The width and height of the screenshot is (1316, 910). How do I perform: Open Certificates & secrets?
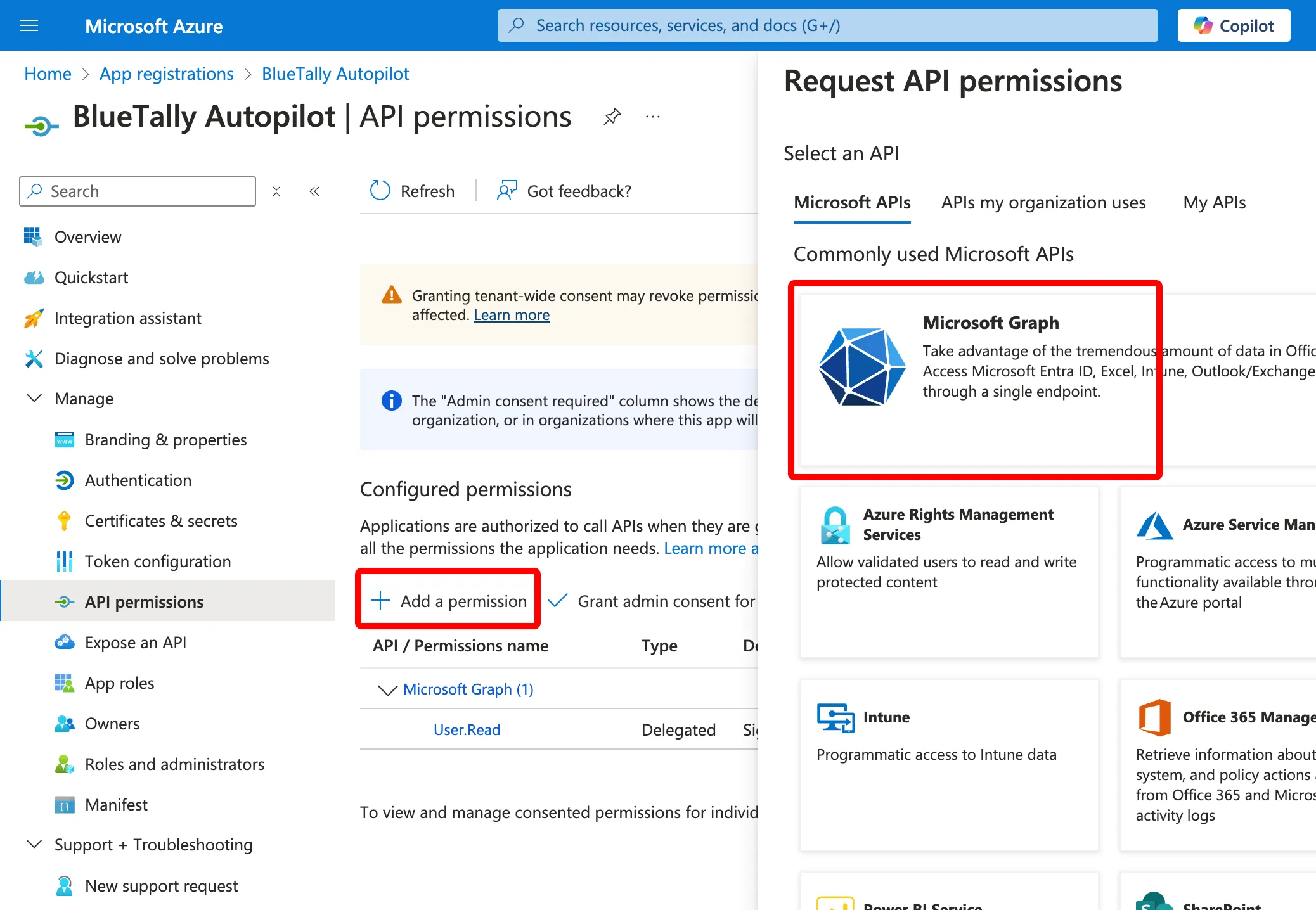(161, 521)
